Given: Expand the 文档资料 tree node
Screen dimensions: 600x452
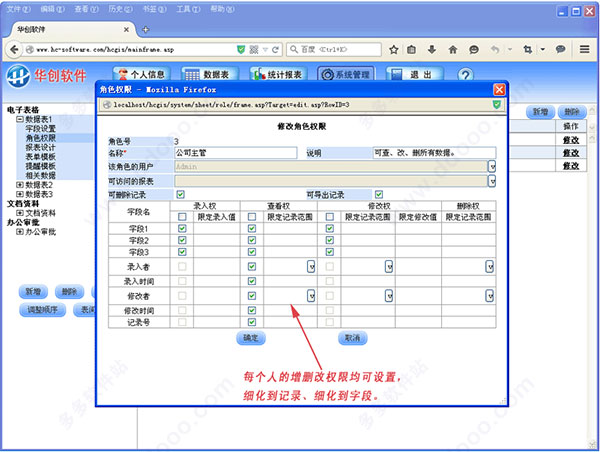Looking at the screenshot, I should [x=20, y=213].
